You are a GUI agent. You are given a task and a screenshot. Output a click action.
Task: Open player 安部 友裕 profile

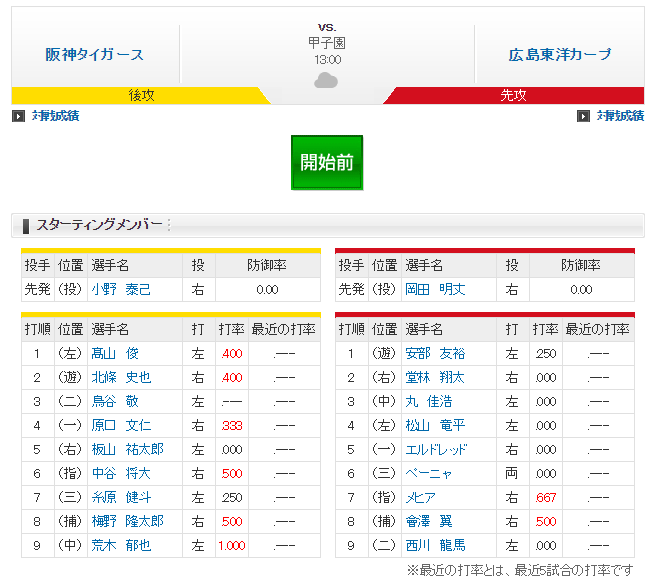435,354
